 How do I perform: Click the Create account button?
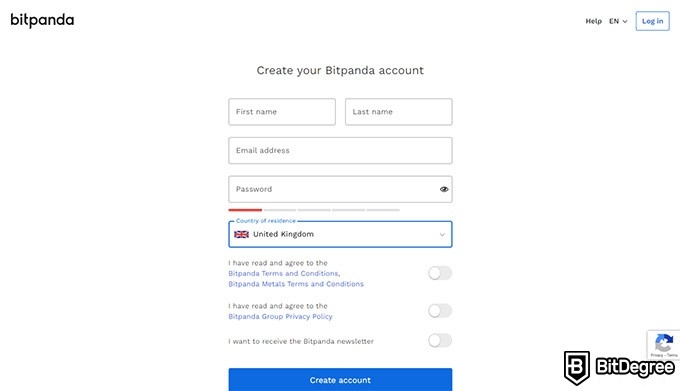pos(340,380)
